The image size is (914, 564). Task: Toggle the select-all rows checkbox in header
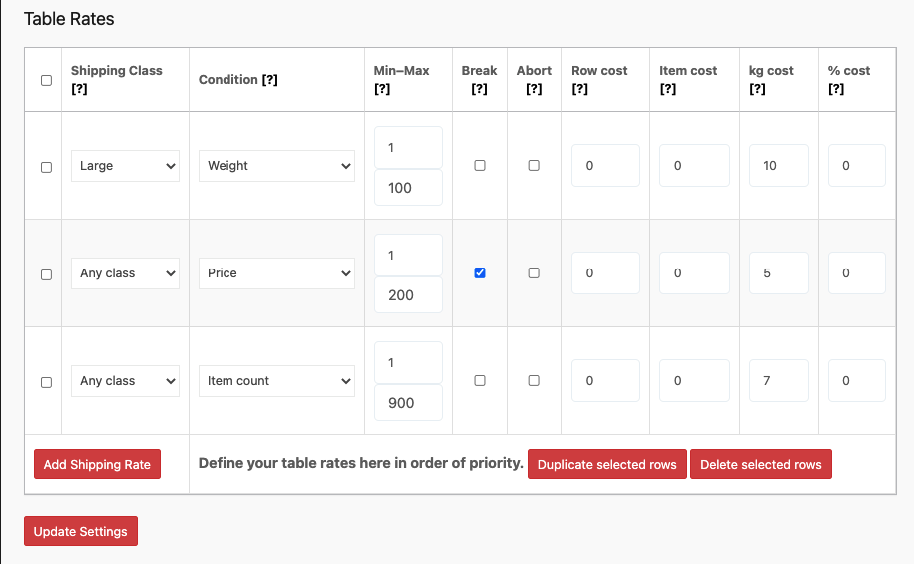coord(46,80)
